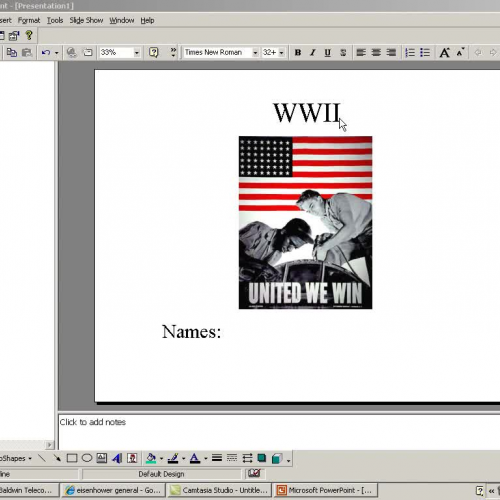Click the Insert Clip Art icon
Viewport: 500px width, 500px height.
132,458
